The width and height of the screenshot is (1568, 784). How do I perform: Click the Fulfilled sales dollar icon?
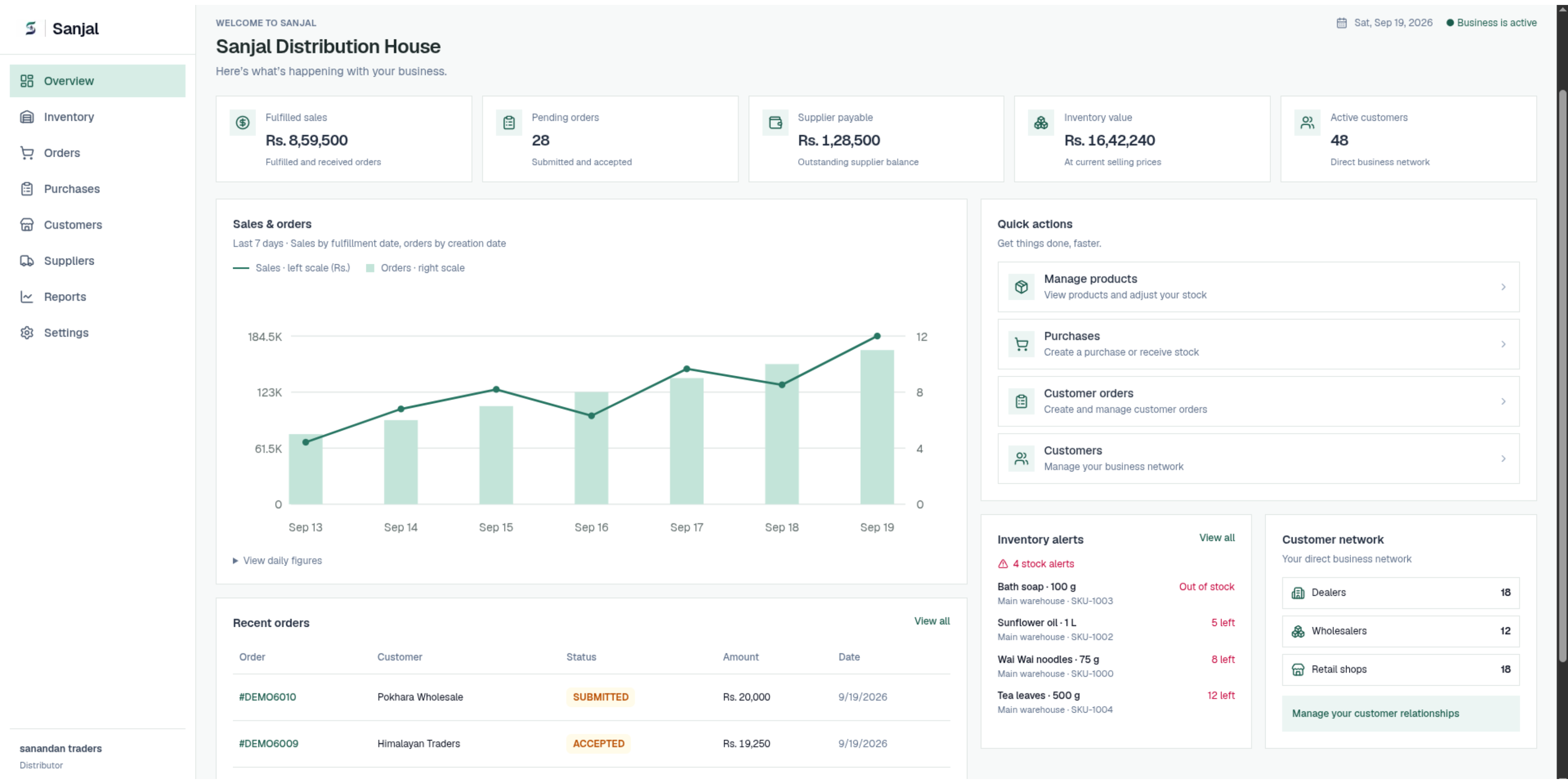(242, 123)
